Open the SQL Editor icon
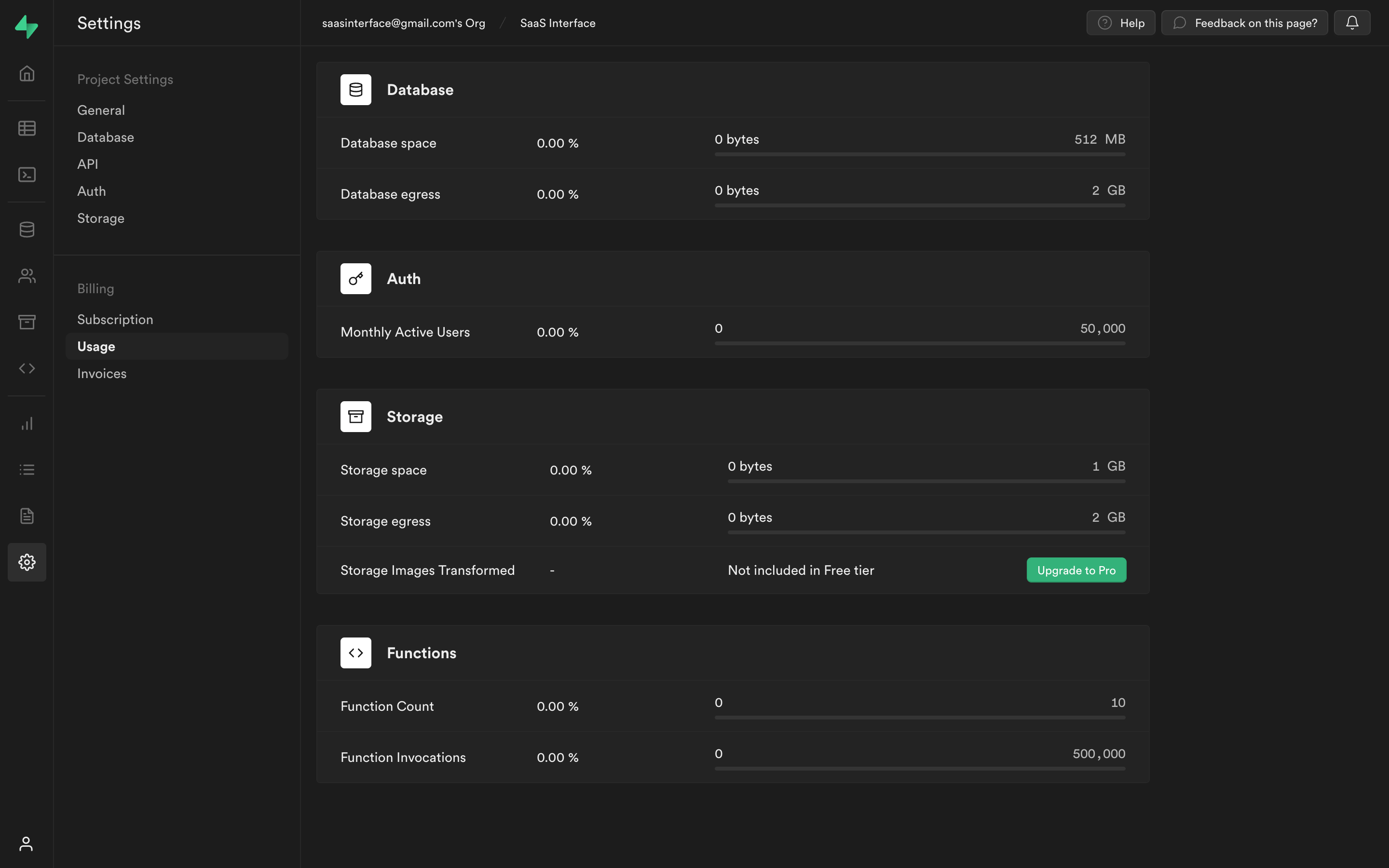Image resolution: width=1389 pixels, height=868 pixels. (x=27, y=175)
